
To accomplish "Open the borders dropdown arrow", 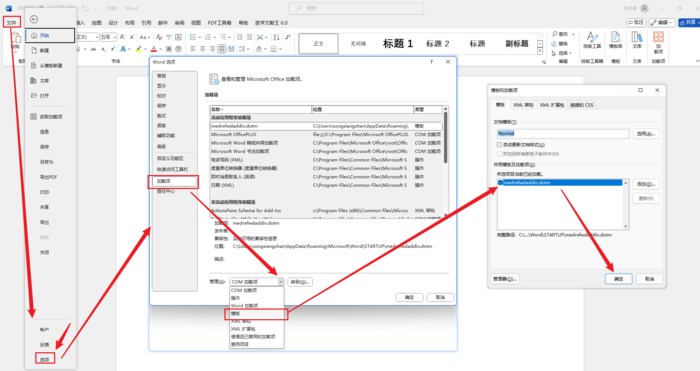I will pyautogui.click(x=280, y=49).
